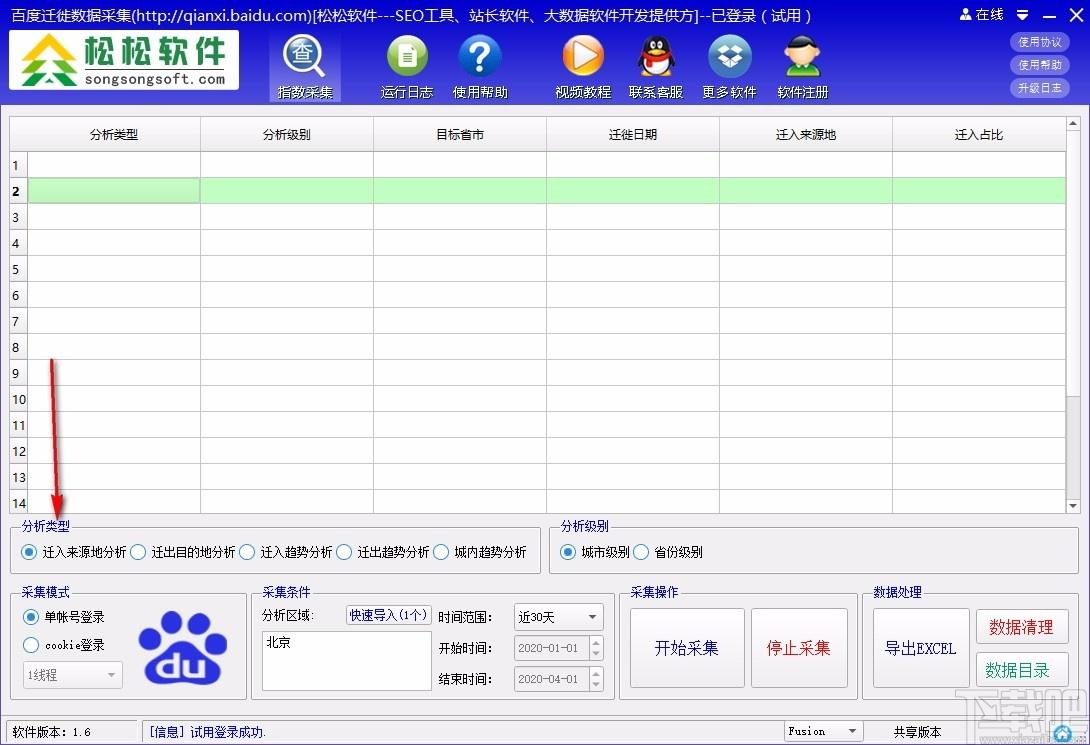Viewport: 1090px width, 745px height.
Task: Click 快速导入(1个) button
Action: click(x=389, y=615)
